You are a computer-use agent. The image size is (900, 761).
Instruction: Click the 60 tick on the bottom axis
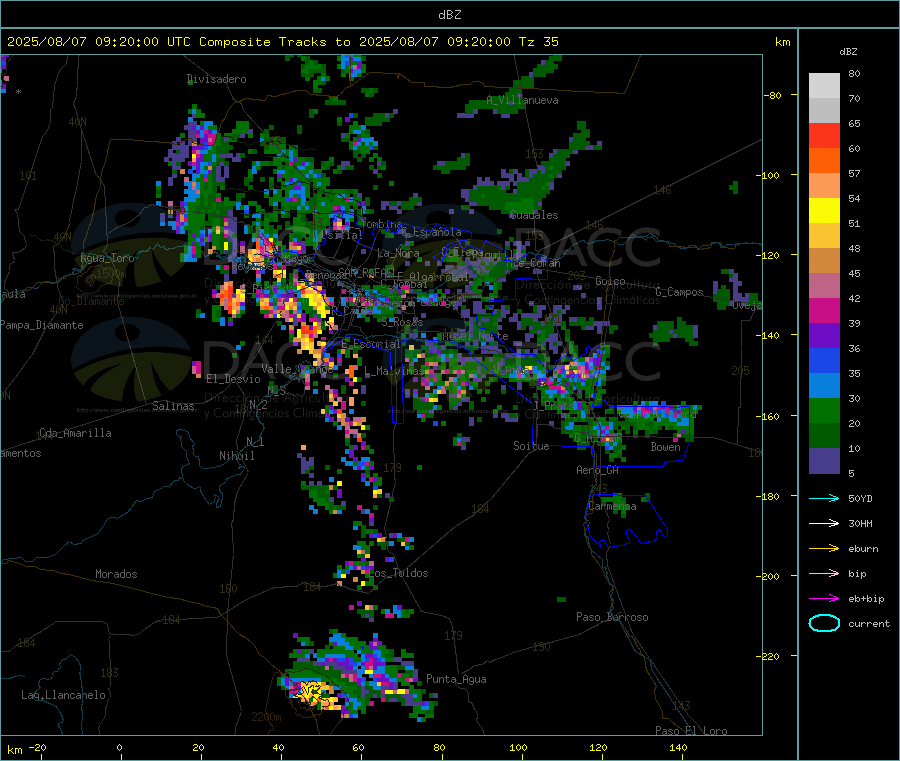pos(359,747)
